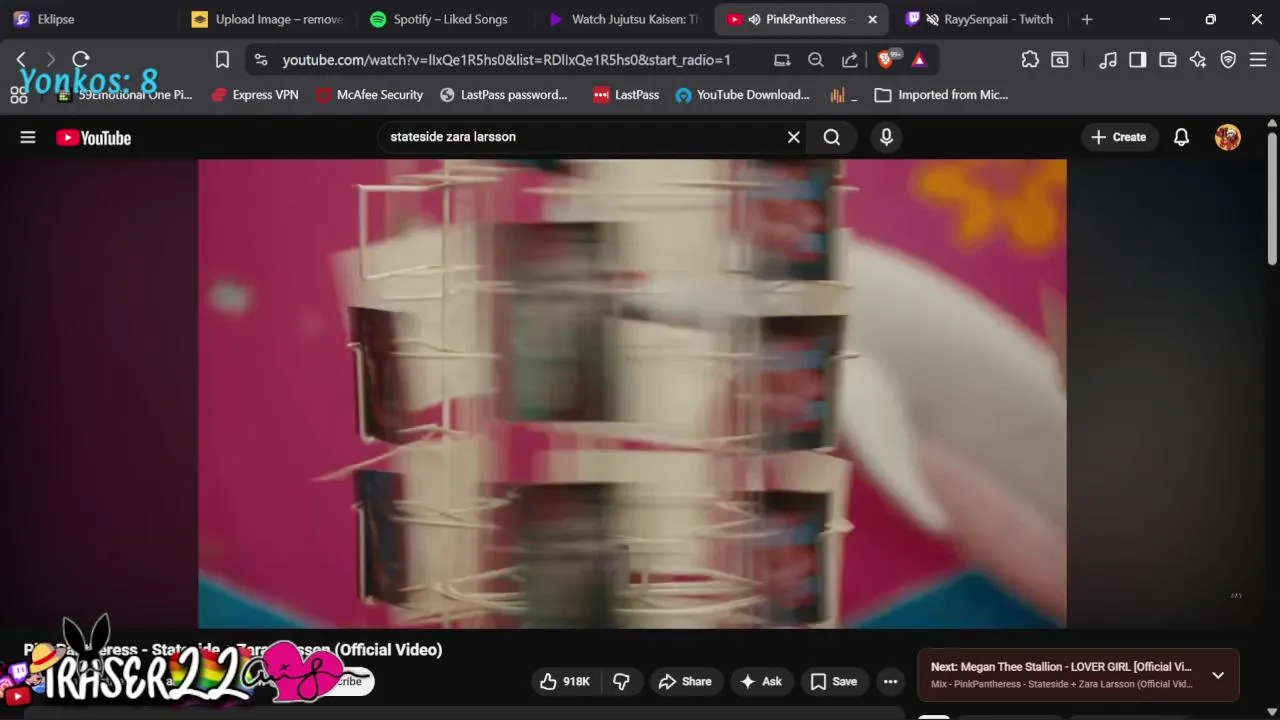Run search with the magnifier button
Viewport: 1280px width, 720px height.
(x=832, y=137)
